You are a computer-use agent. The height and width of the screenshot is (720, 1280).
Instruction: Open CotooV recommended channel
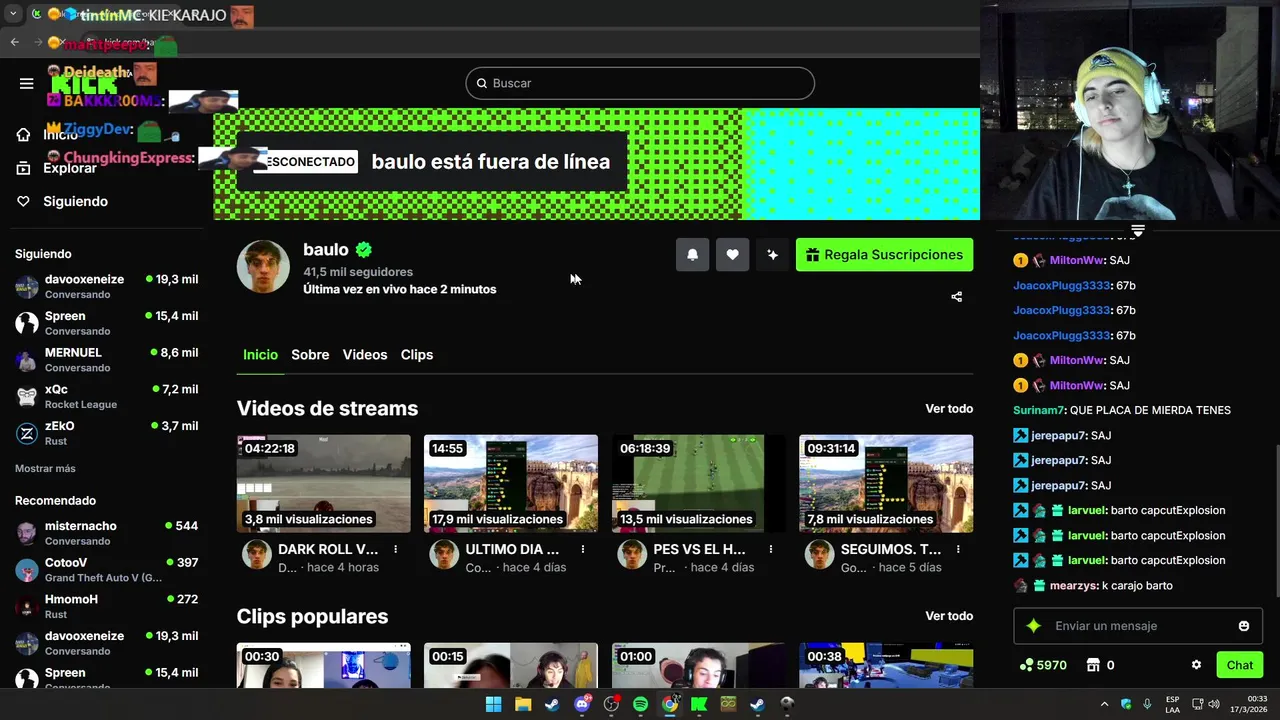tap(106, 570)
